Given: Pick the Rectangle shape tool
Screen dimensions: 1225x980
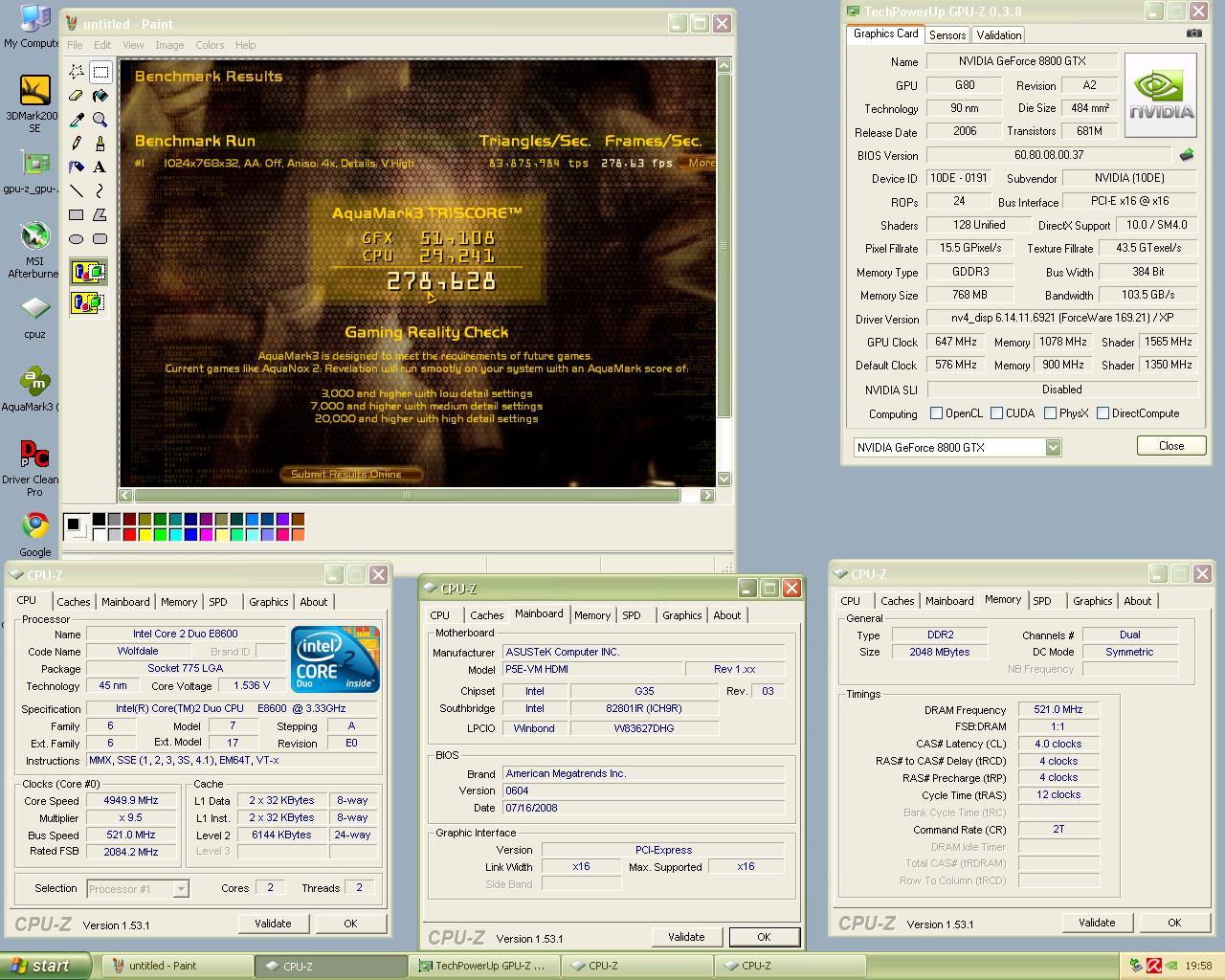Looking at the screenshot, I should click(x=77, y=214).
